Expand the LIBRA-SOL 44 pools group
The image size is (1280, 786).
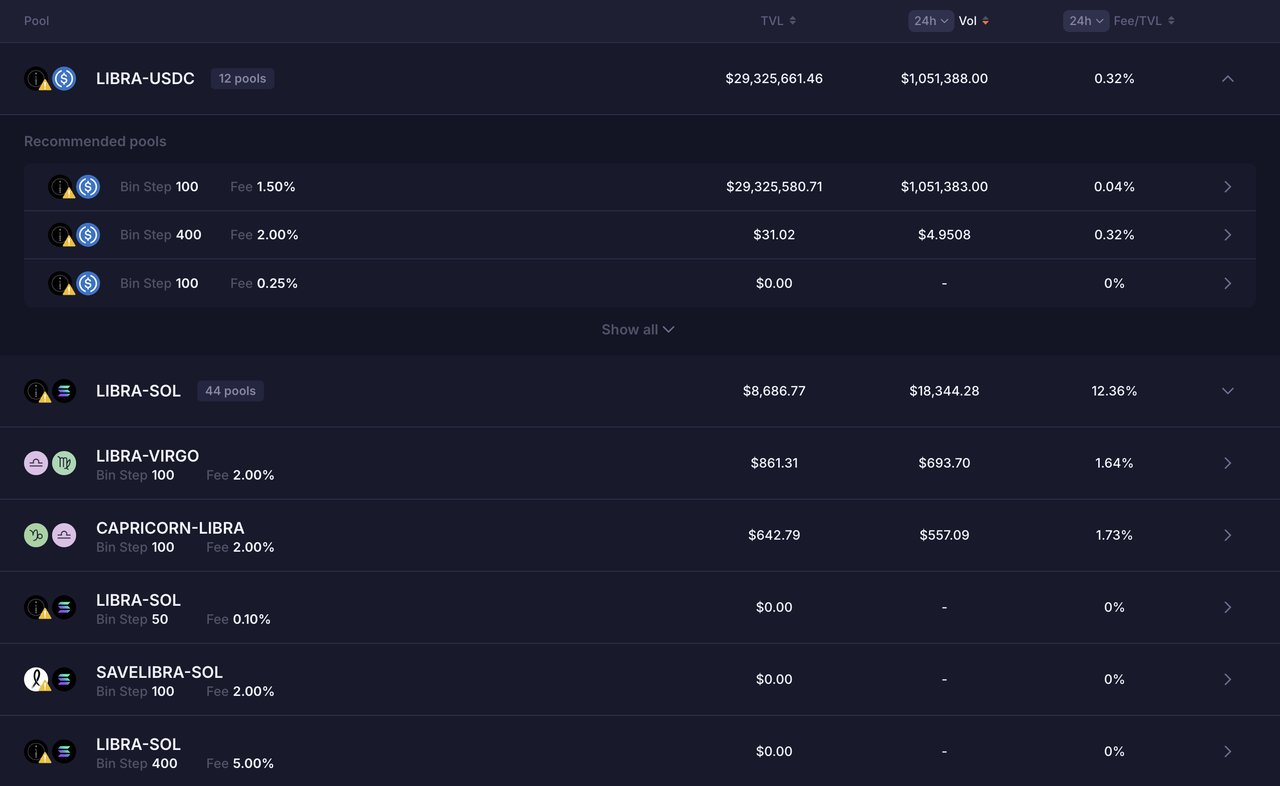[1227, 391]
